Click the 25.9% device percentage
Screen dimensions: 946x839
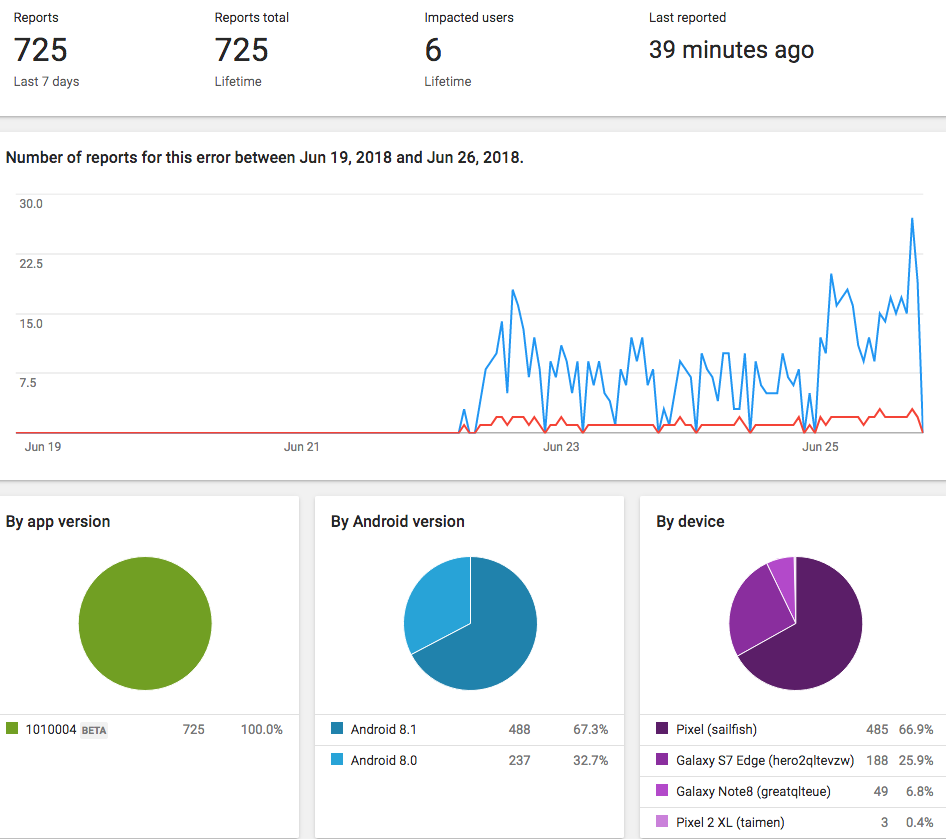[916, 760]
